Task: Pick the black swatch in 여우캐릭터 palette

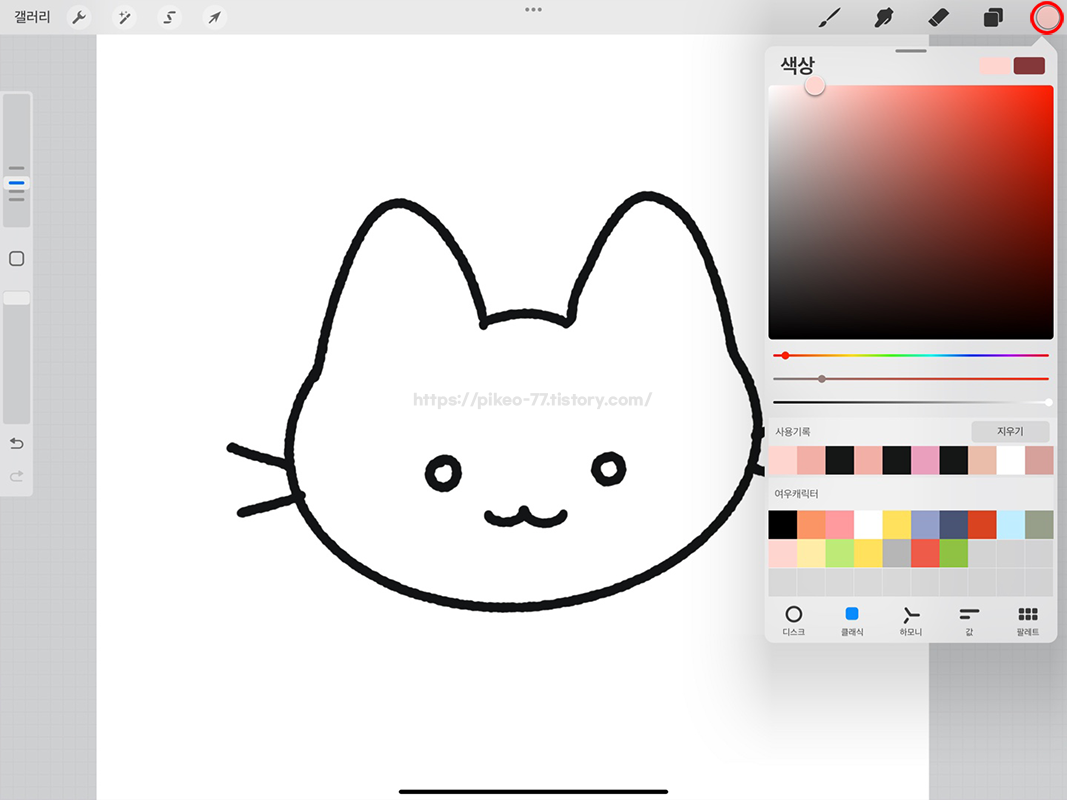Action: pos(783,524)
